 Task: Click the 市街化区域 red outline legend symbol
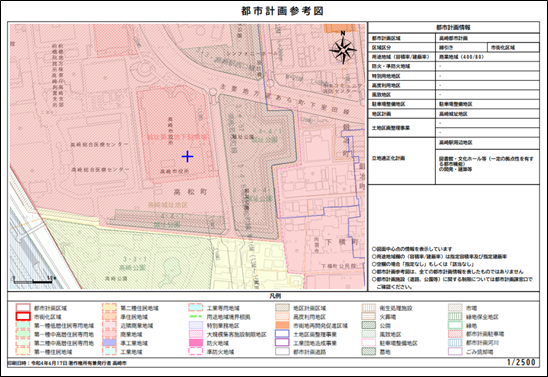[x=23, y=317]
